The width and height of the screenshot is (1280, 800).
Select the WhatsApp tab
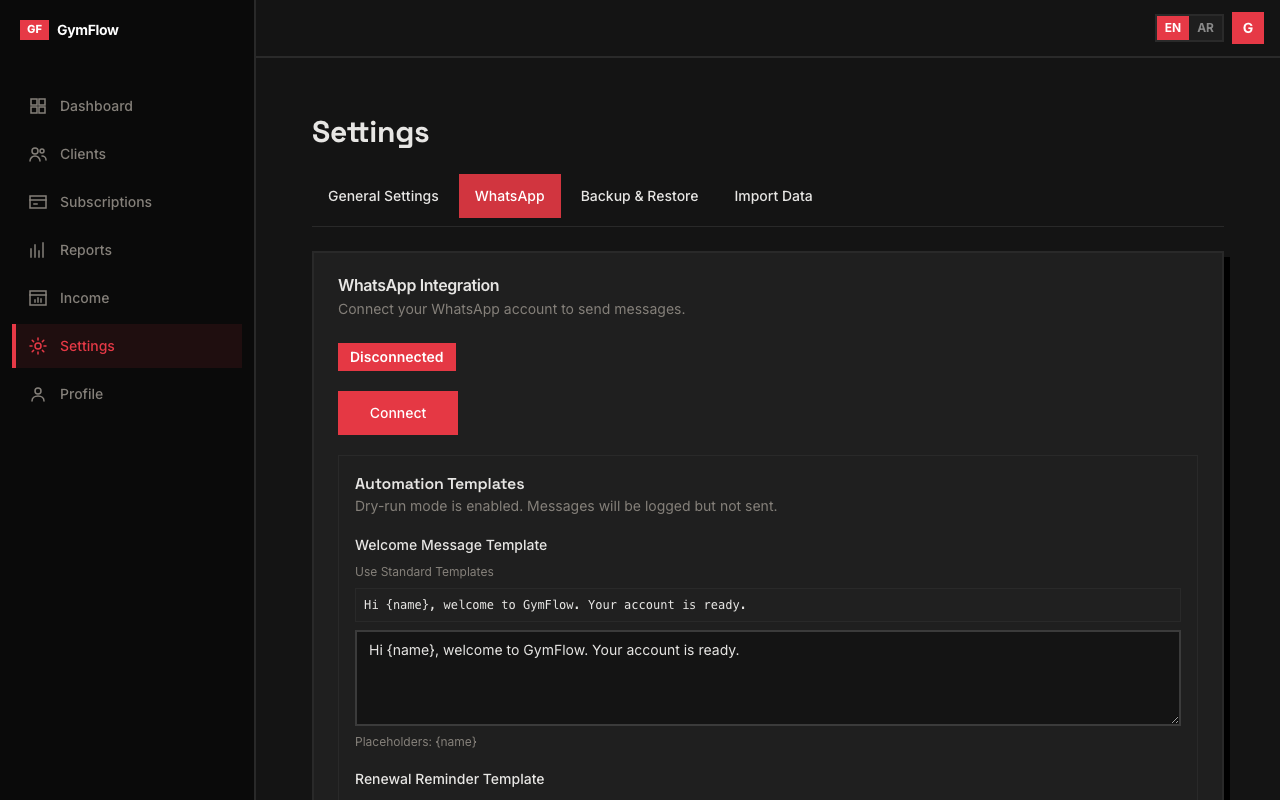click(509, 196)
